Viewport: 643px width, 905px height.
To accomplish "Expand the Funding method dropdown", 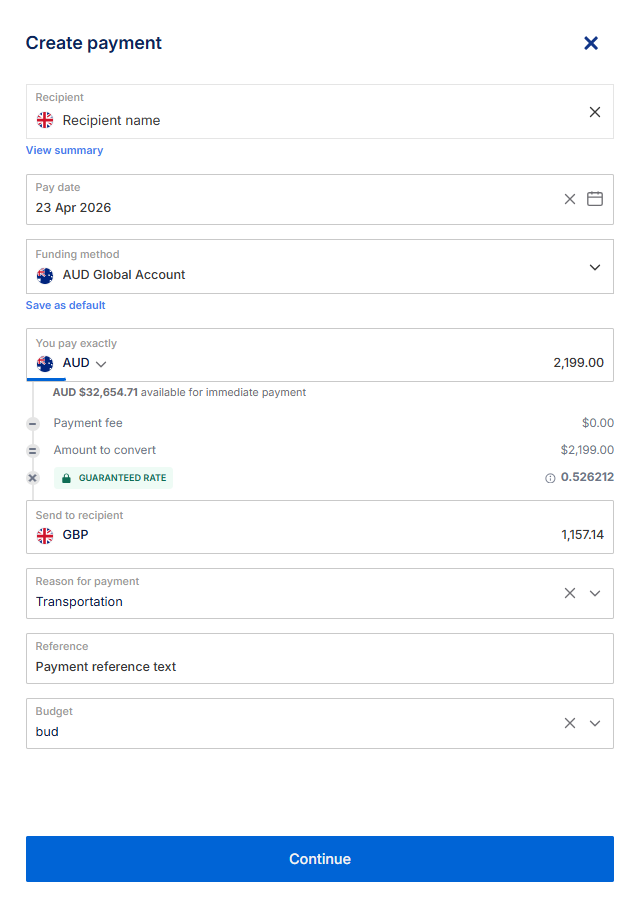I will 595,267.
